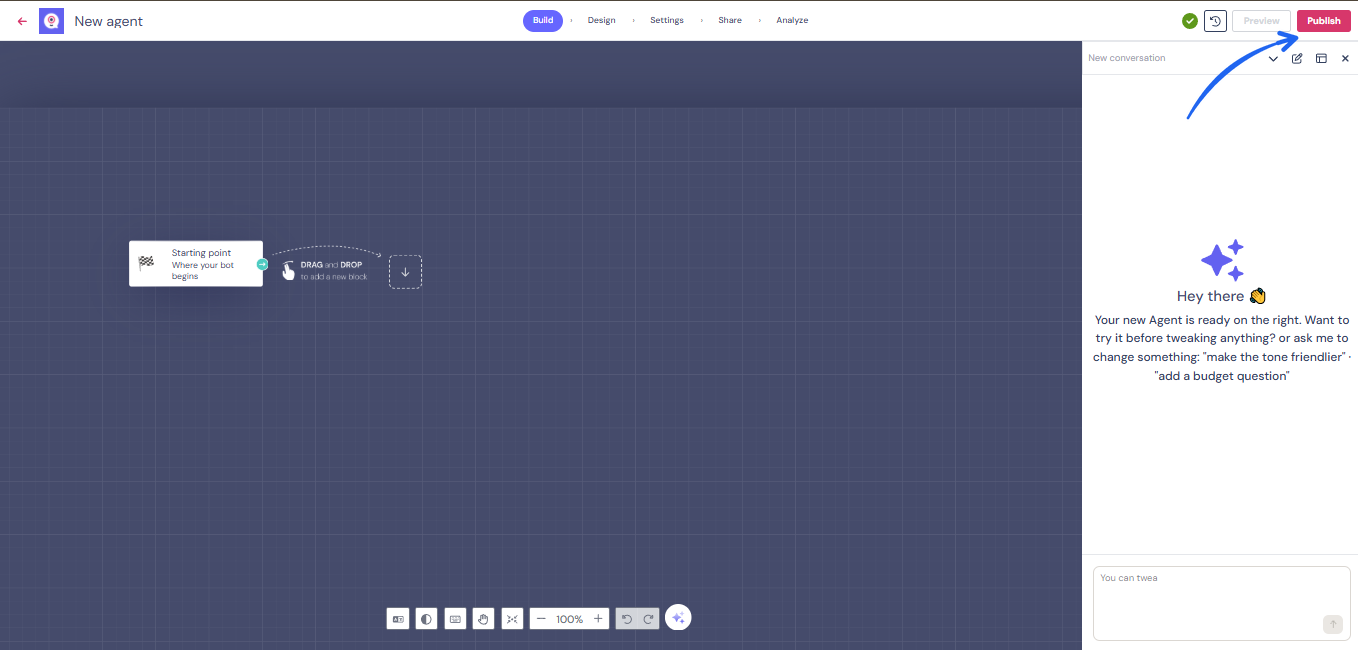Image resolution: width=1358 pixels, height=650 pixels.
Task: Expand the New conversation chevron dropdown
Action: pos(1273,58)
